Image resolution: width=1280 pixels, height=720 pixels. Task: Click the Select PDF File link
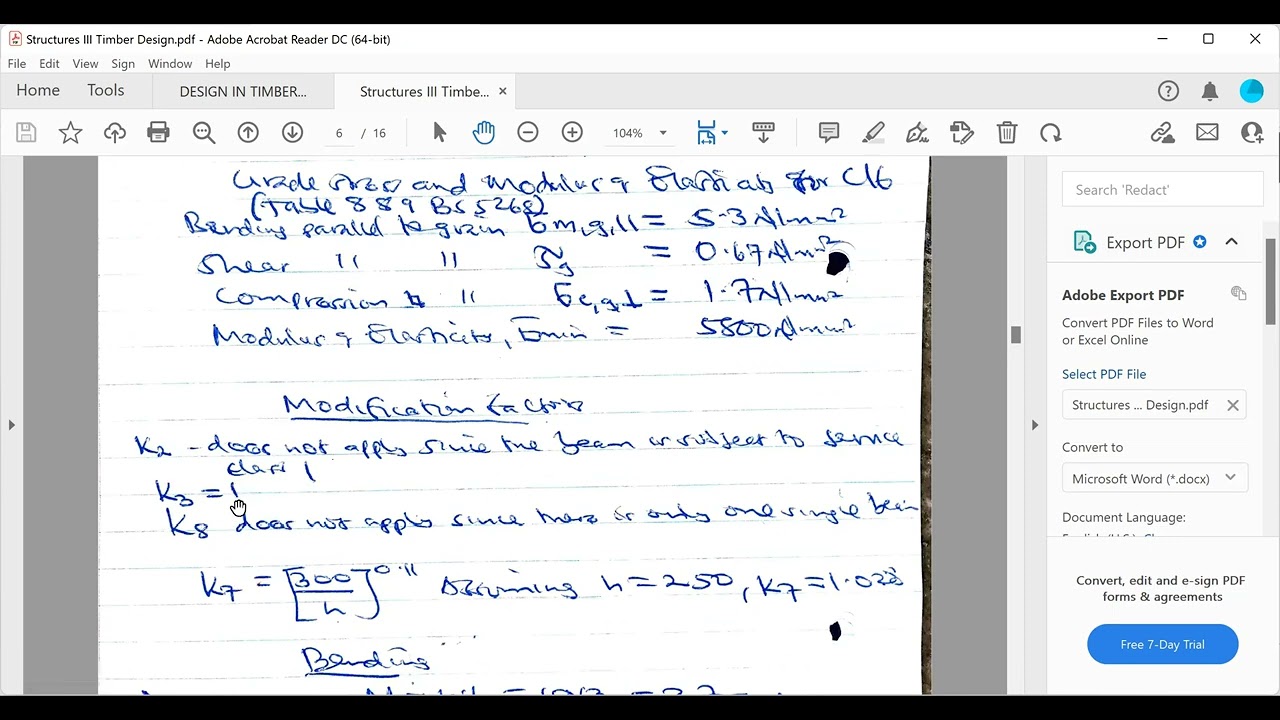tap(1104, 374)
